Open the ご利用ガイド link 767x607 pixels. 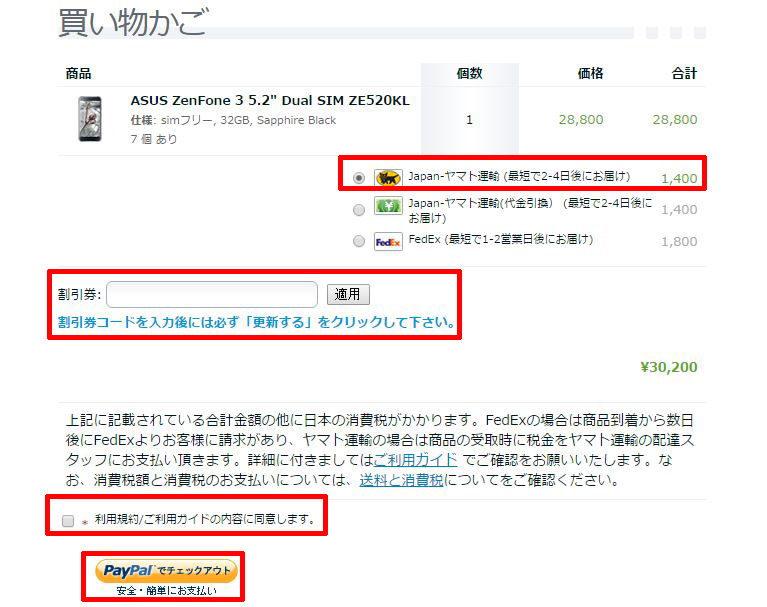pos(415,460)
